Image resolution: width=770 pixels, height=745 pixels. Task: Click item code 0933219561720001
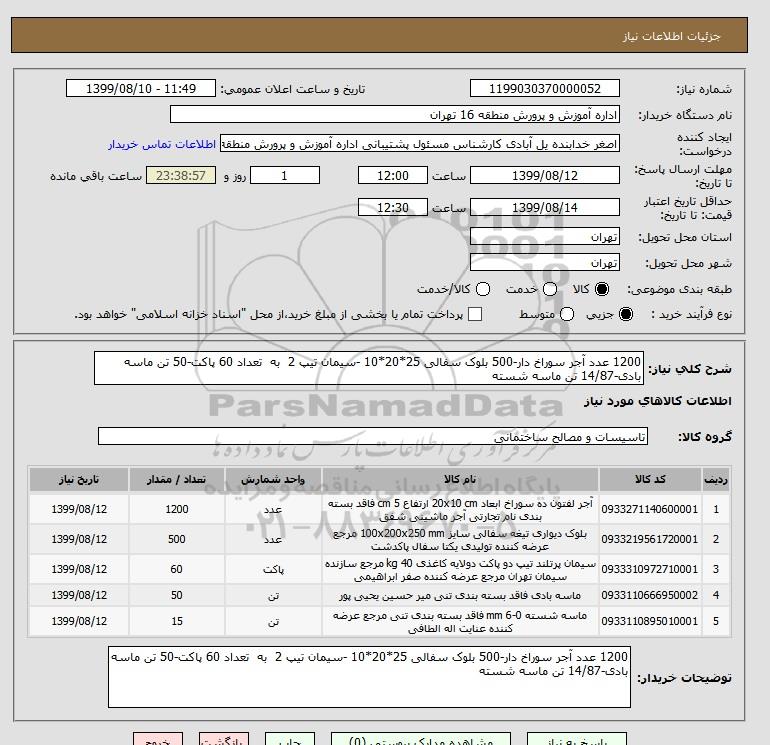coord(650,539)
